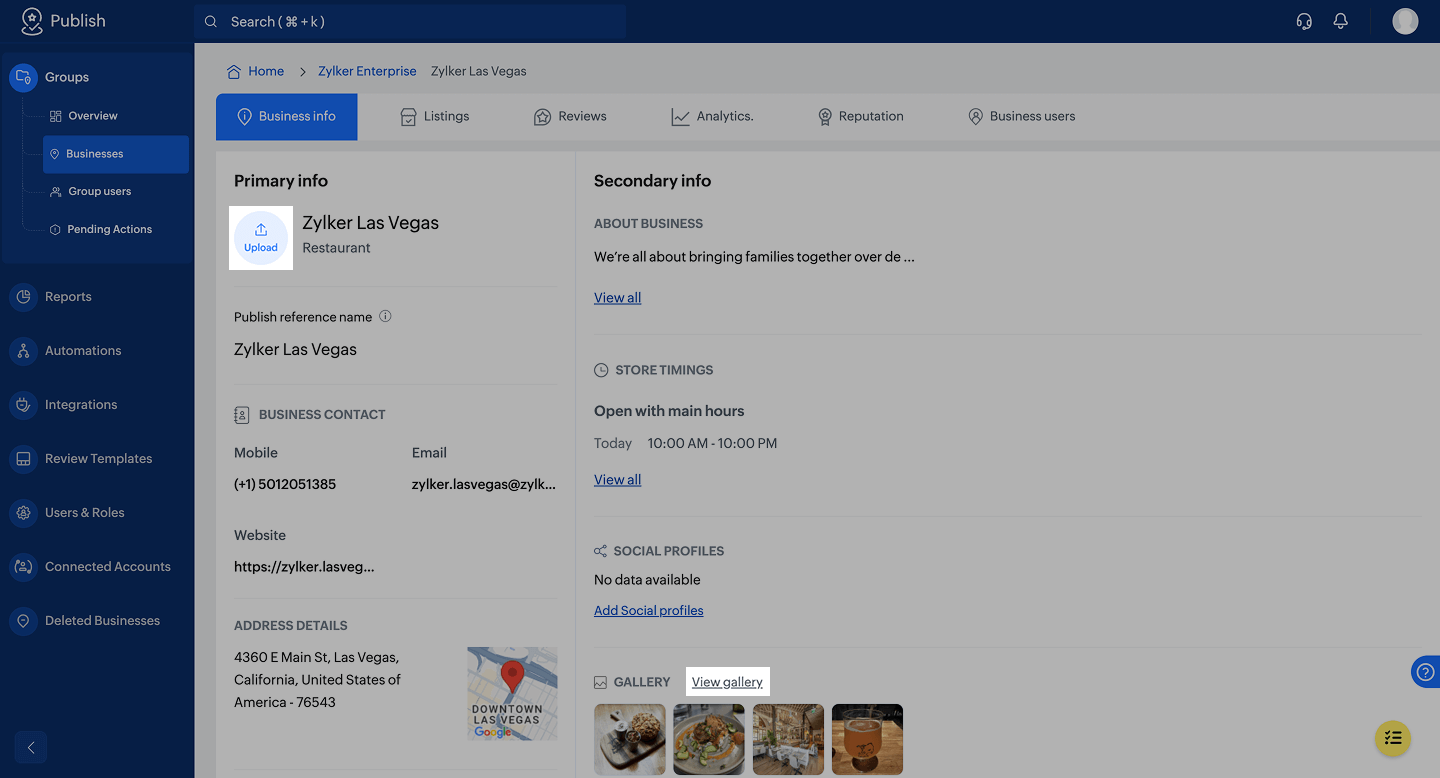Focus the Search input field
This screenshot has width=1440, height=778.
pos(410,21)
